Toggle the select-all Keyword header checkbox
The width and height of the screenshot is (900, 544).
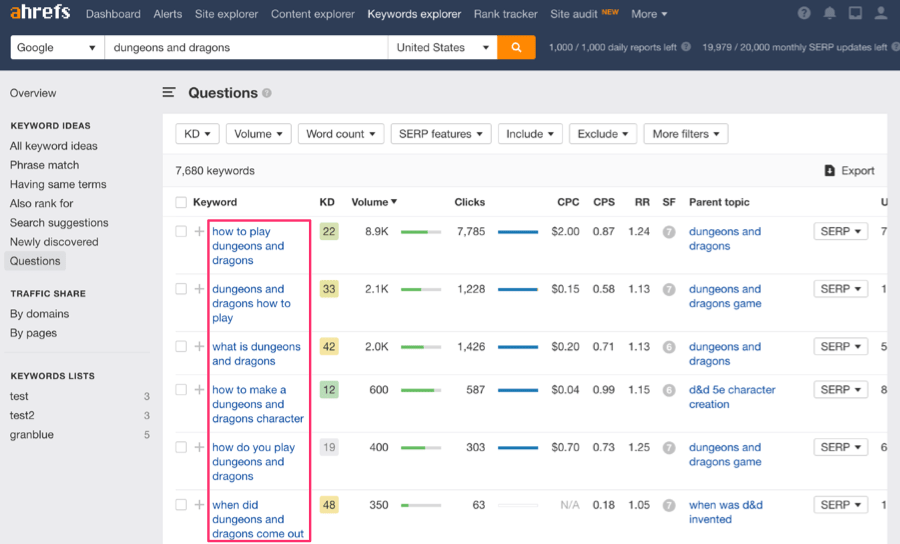click(x=181, y=202)
